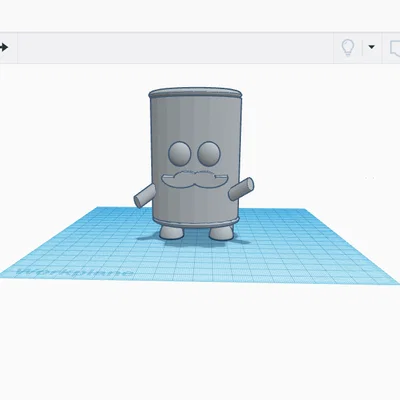Select the character's right eye sphere
The image size is (400, 400).
pos(209,153)
